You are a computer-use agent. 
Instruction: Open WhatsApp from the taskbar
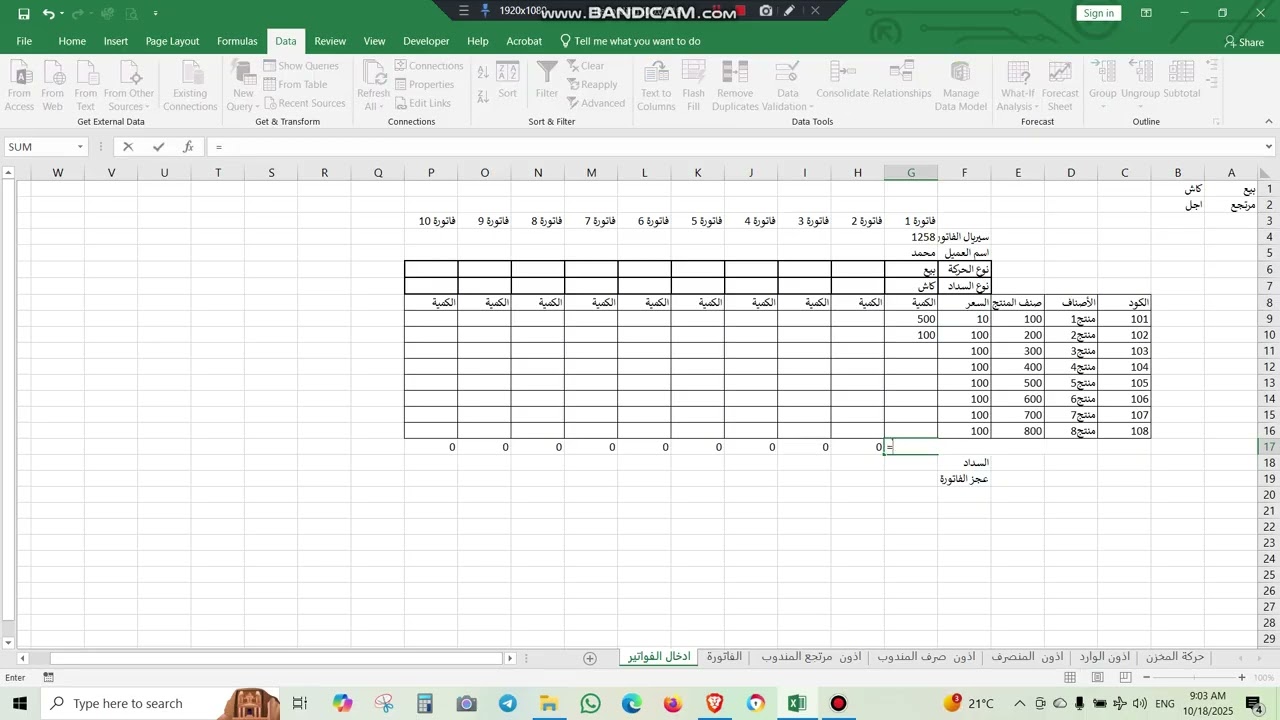click(x=590, y=703)
